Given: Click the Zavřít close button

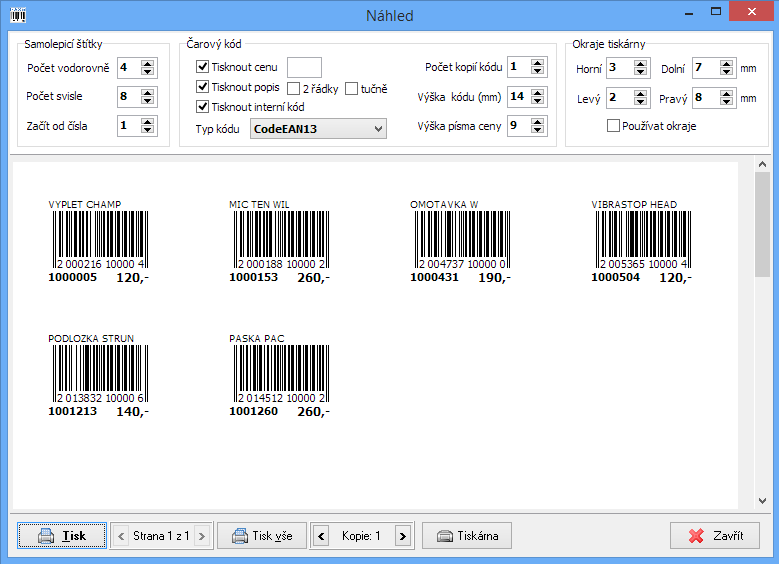Looking at the screenshot, I should 715,536.
